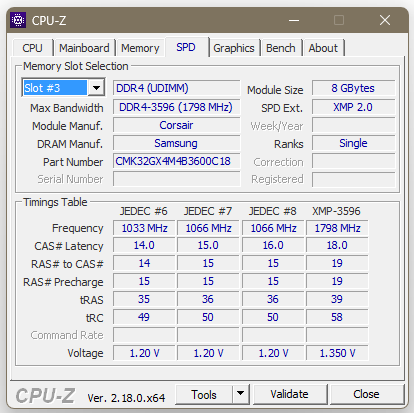
Task: Click the Samsung DRAM manufacturer value
Action: [x=176, y=143]
